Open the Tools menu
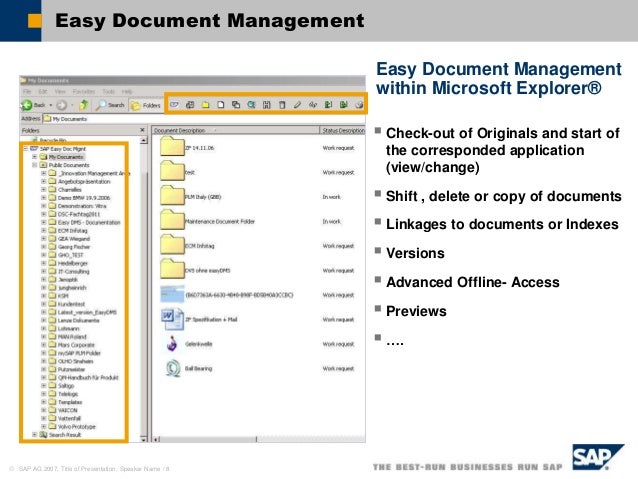Screen dimensions: 638x479 click(109, 92)
